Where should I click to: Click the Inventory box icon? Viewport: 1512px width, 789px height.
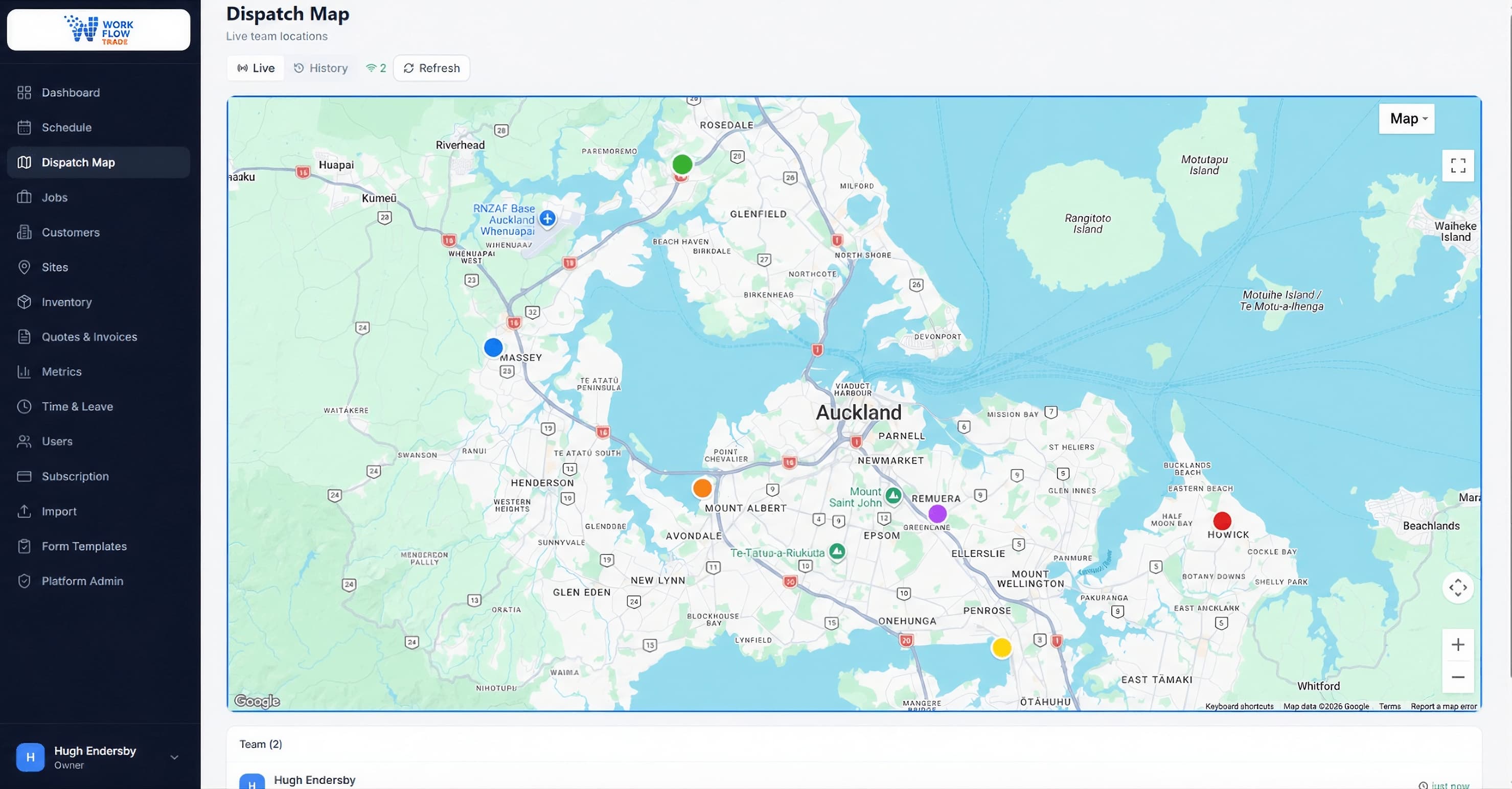click(x=24, y=302)
